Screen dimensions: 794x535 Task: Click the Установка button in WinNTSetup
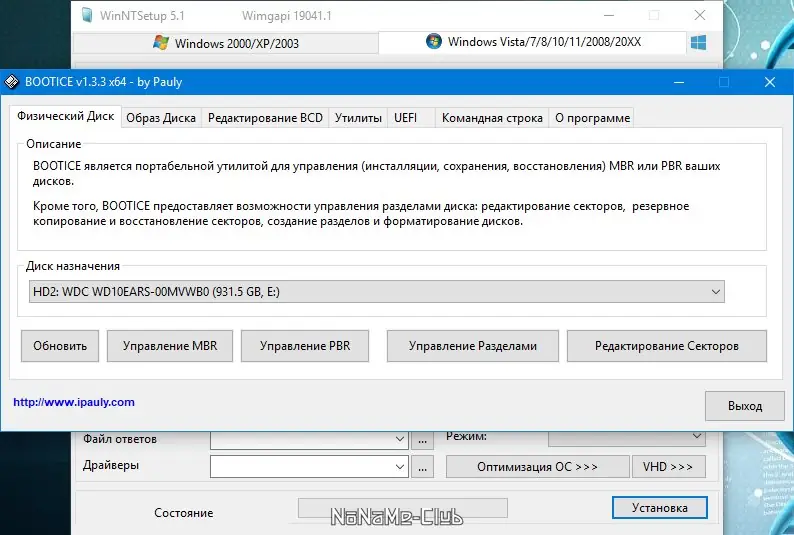(659, 507)
